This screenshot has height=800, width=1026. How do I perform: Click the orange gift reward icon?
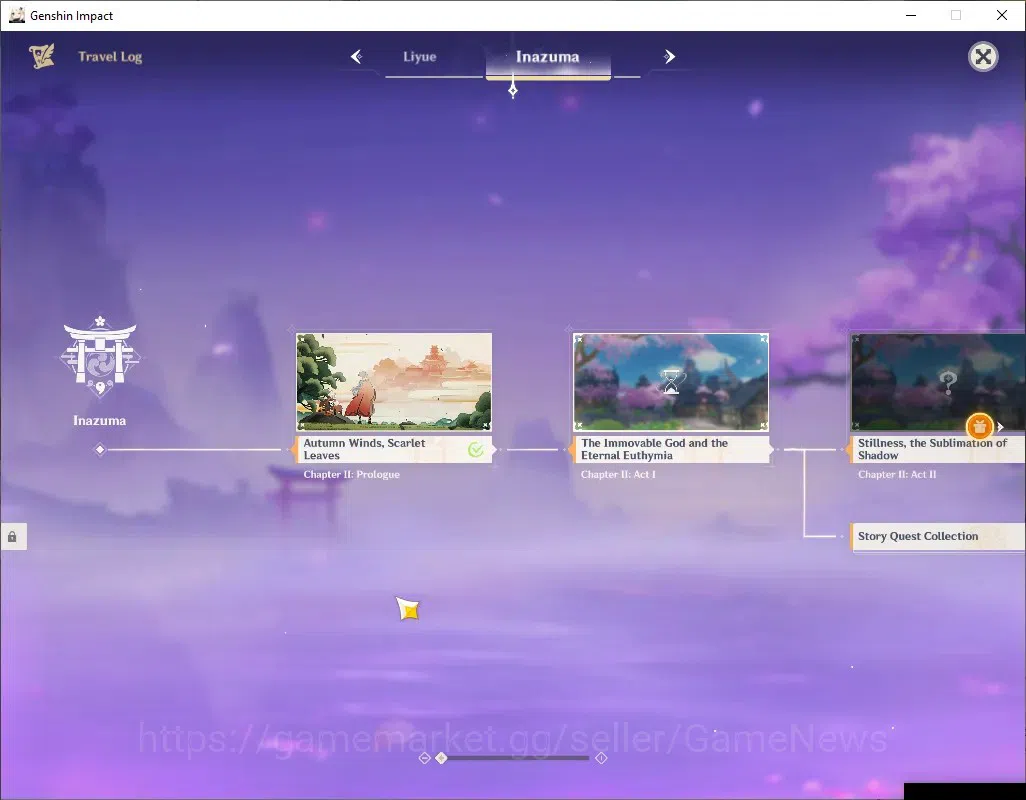coord(980,427)
